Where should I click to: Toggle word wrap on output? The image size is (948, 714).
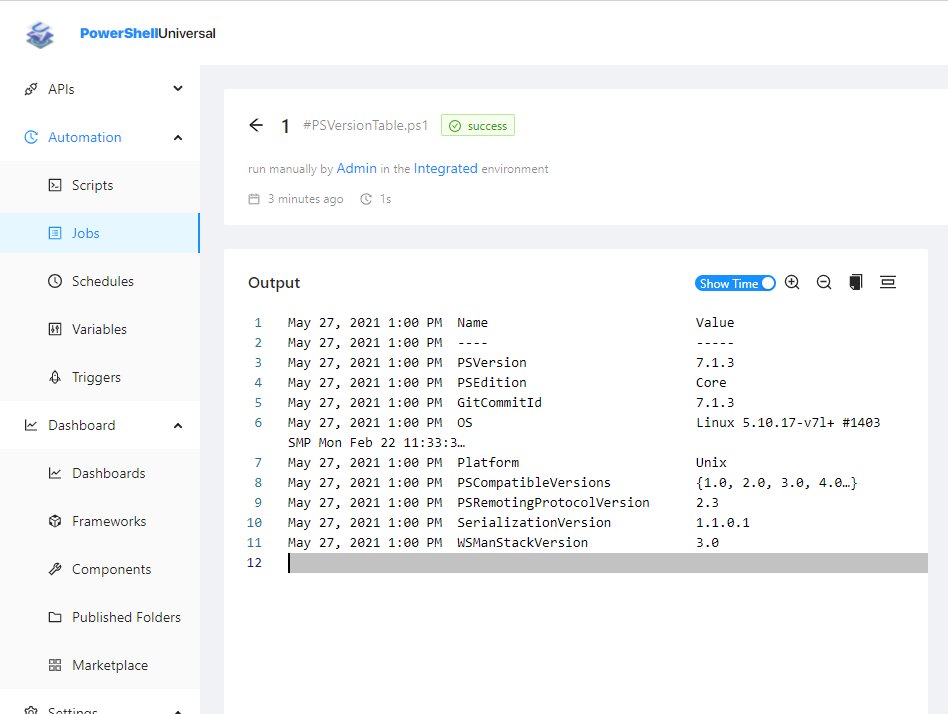pyautogui.click(x=888, y=282)
